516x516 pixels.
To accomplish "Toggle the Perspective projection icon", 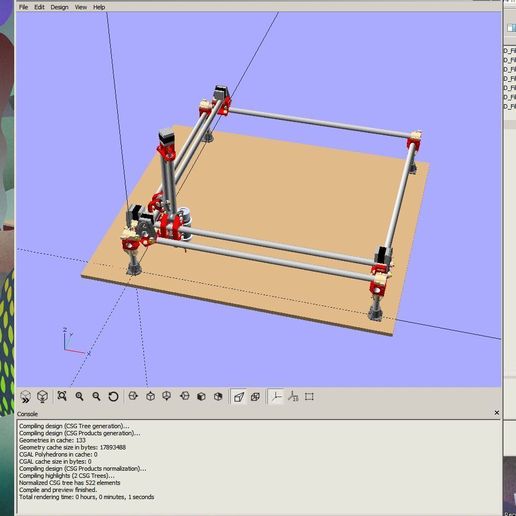I will coord(239,397).
